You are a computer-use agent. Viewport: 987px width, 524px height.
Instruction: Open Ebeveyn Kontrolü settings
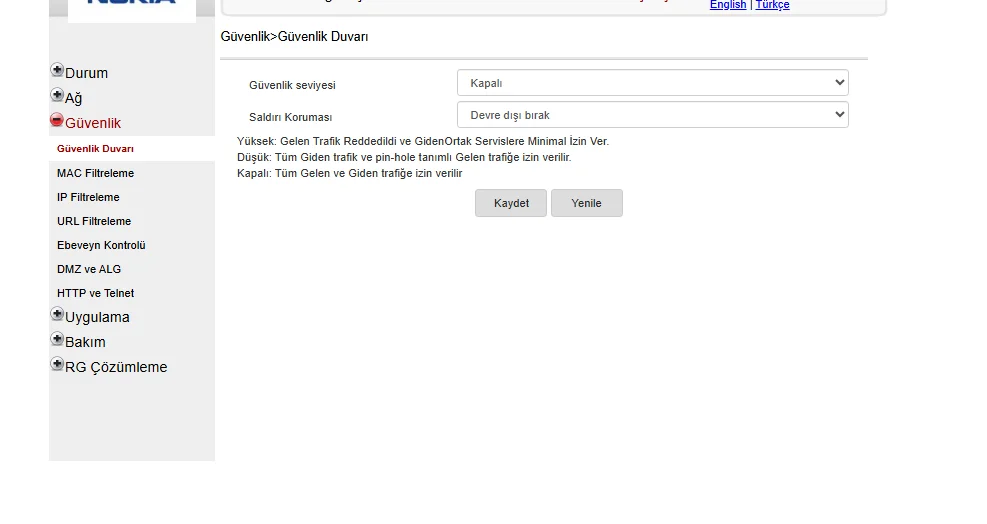pyautogui.click(x=101, y=245)
